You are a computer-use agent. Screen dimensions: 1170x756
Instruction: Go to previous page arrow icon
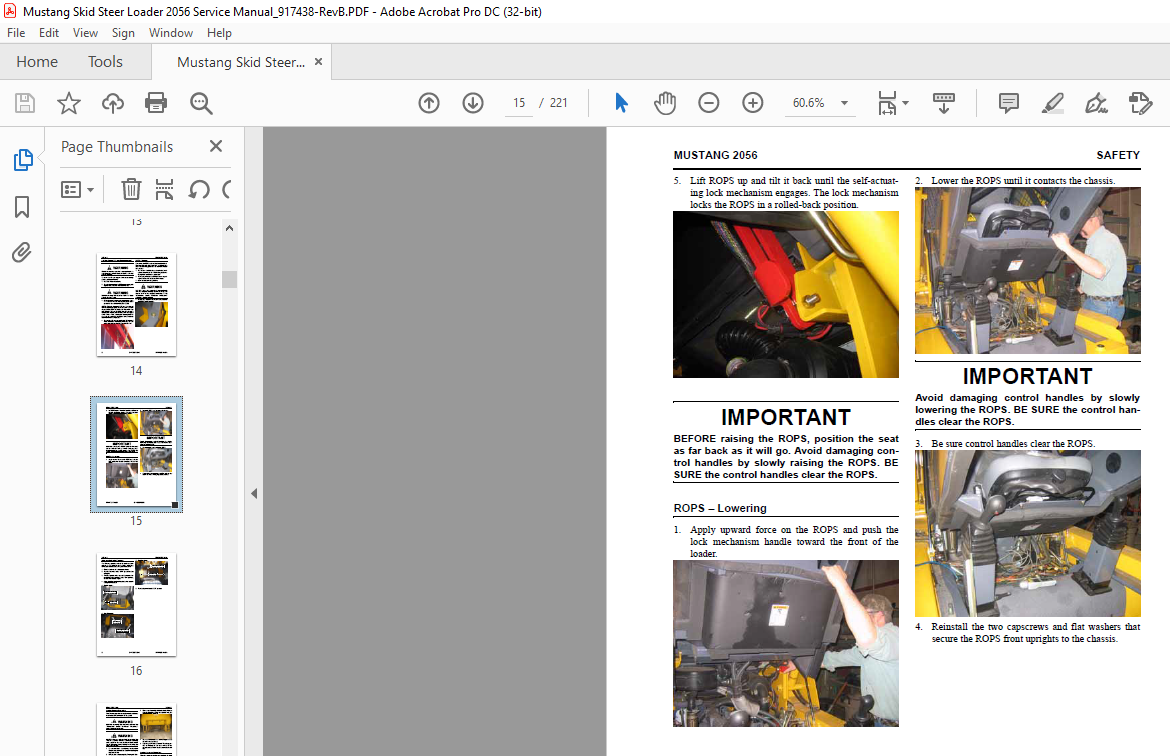click(429, 103)
